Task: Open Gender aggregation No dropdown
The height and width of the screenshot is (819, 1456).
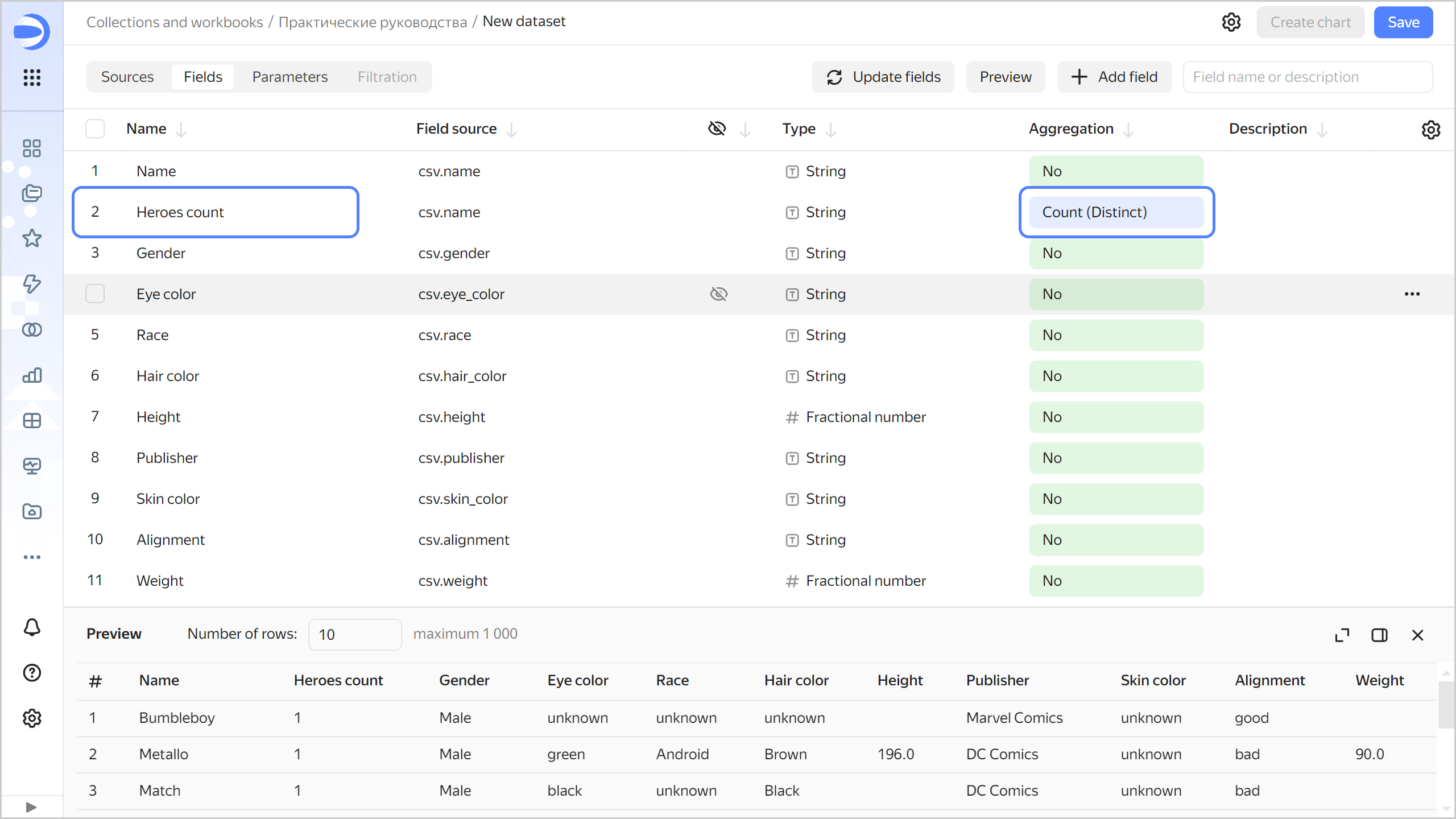Action: click(x=1116, y=253)
